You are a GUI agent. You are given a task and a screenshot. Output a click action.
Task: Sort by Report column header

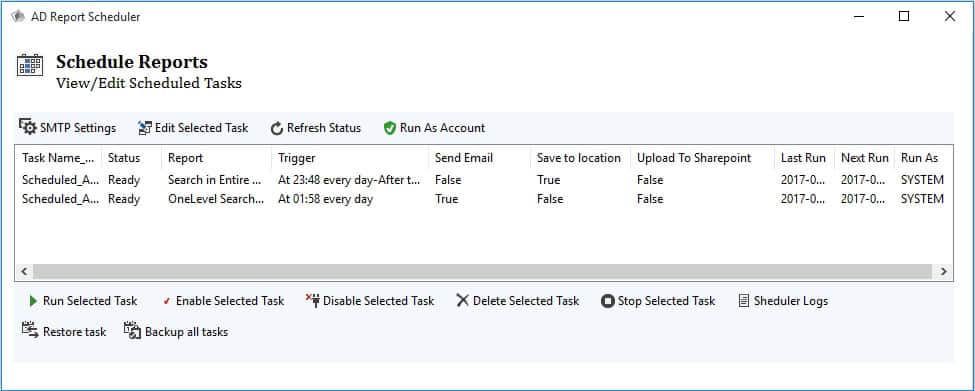pos(216,158)
